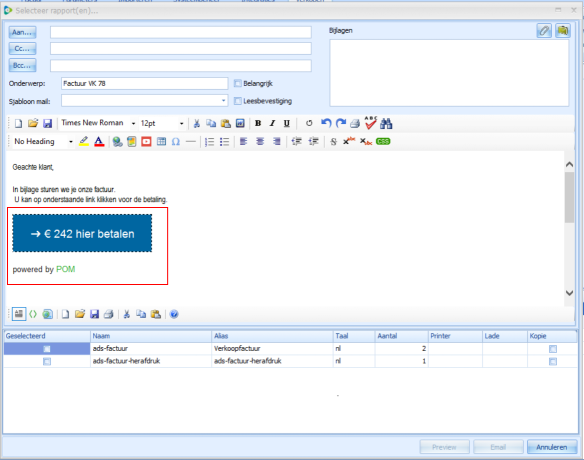Click the Bcc... button

tap(22, 65)
